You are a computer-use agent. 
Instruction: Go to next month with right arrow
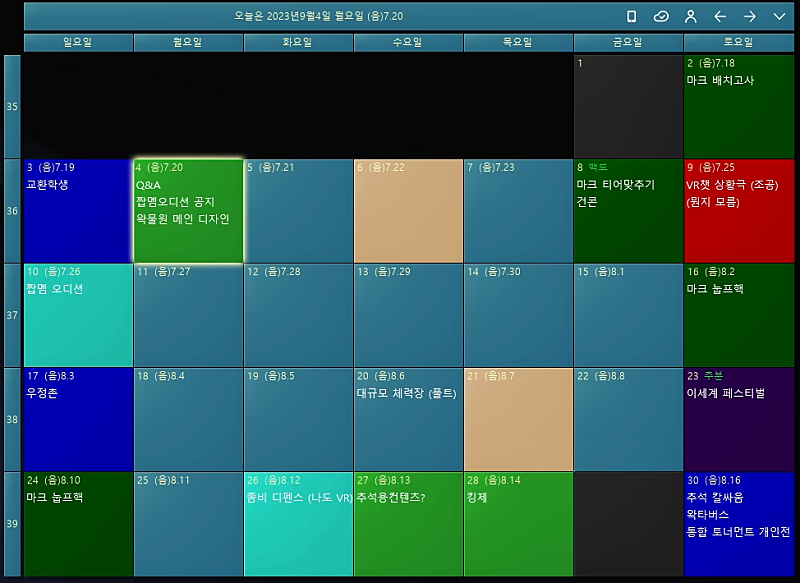click(x=749, y=17)
